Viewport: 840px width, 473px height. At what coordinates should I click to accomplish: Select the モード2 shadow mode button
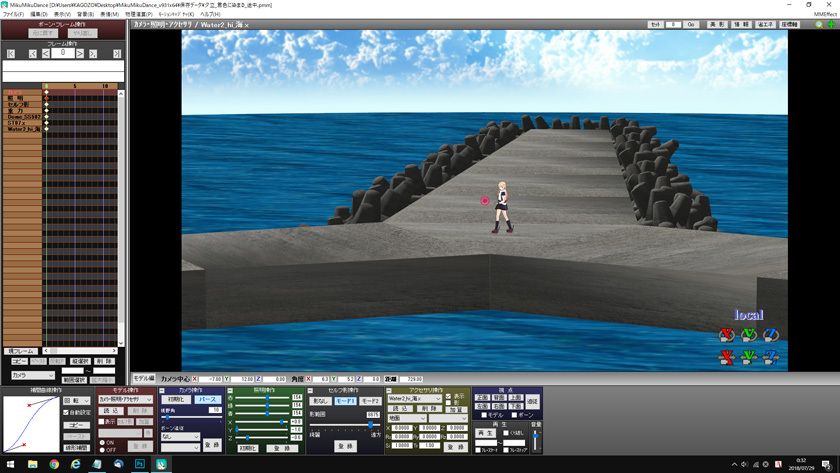[370, 401]
